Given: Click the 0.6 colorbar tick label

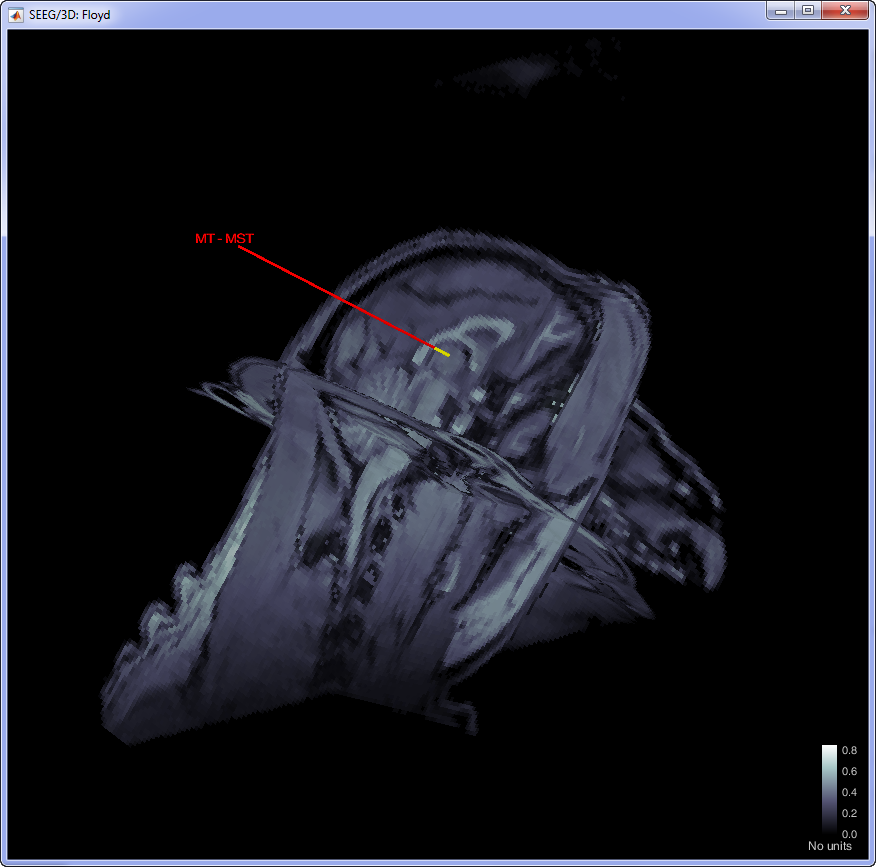Looking at the screenshot, I should coord(848,771).
